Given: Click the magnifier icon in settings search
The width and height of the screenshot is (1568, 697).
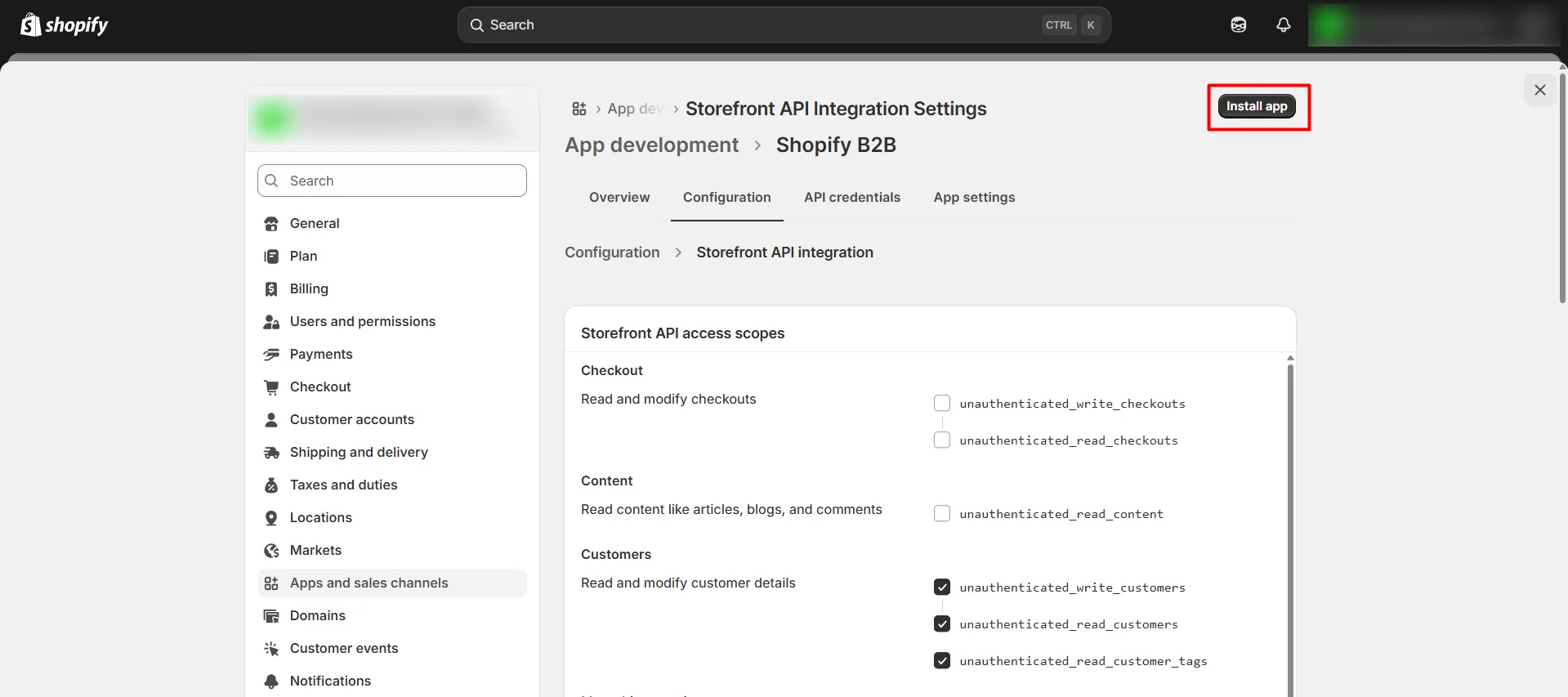Looking at the screenshot, I should (272, 181).
